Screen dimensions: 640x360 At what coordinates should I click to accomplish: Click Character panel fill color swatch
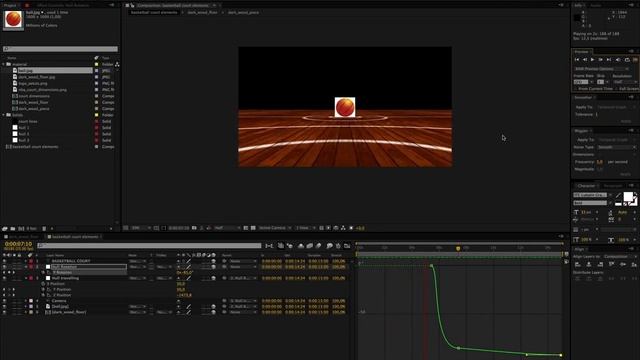tap(628, 196)
